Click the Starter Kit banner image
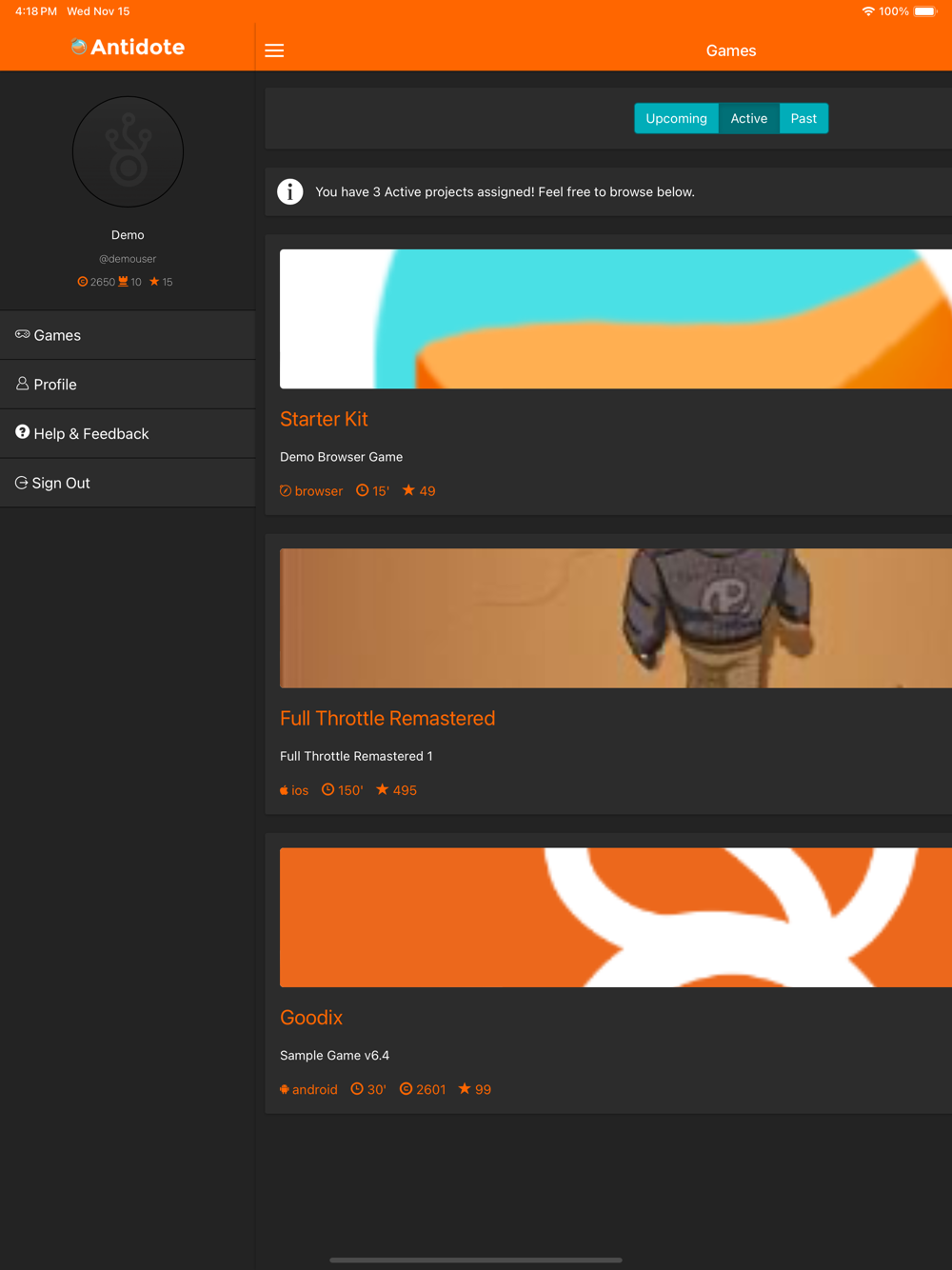Image resolution: width=952 pixels, height=1270 pixels. coord(616,319)
